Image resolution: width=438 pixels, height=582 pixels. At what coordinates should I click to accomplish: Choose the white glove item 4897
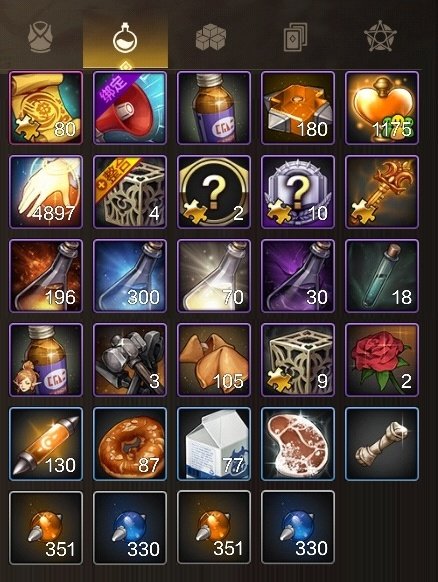point(46,192)
